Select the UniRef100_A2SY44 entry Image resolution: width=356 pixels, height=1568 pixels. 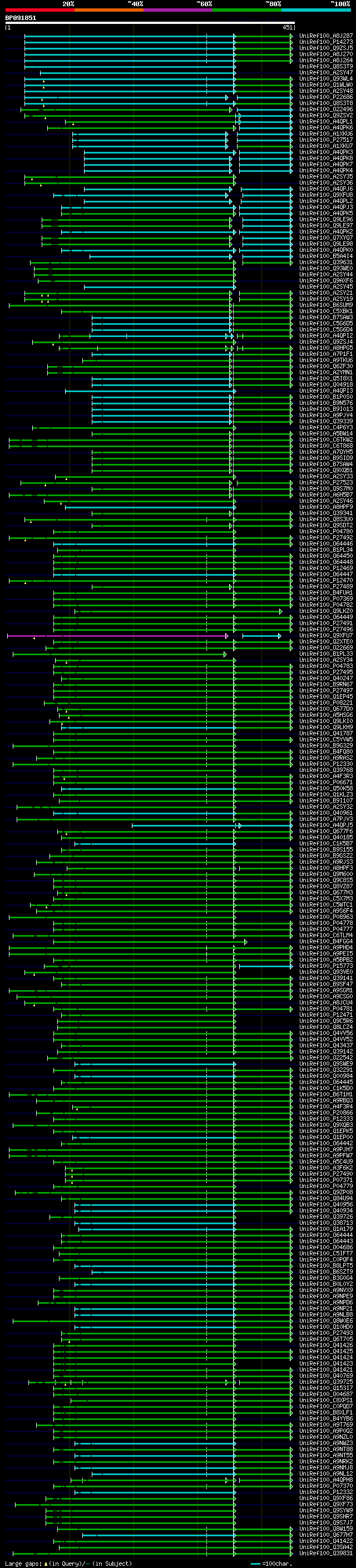pos(326,275)
